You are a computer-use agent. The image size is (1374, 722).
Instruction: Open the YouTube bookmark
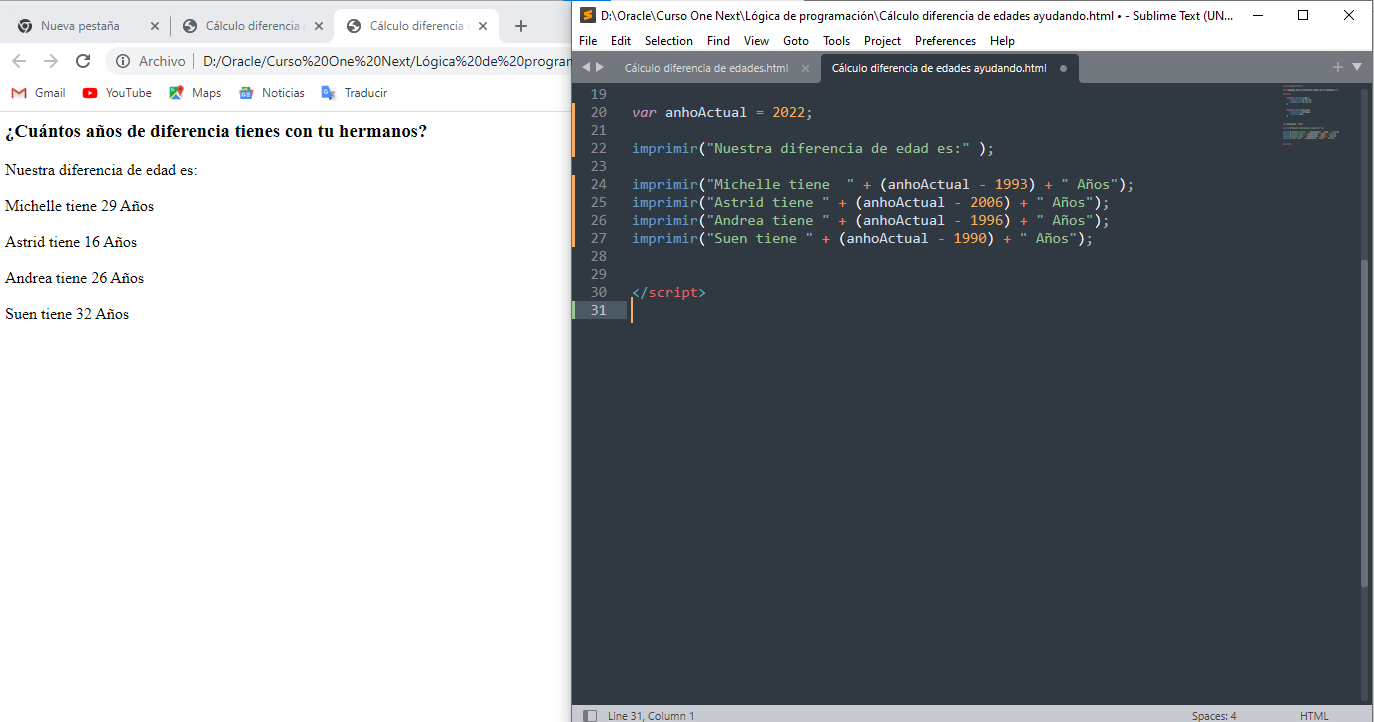point(117,93)
